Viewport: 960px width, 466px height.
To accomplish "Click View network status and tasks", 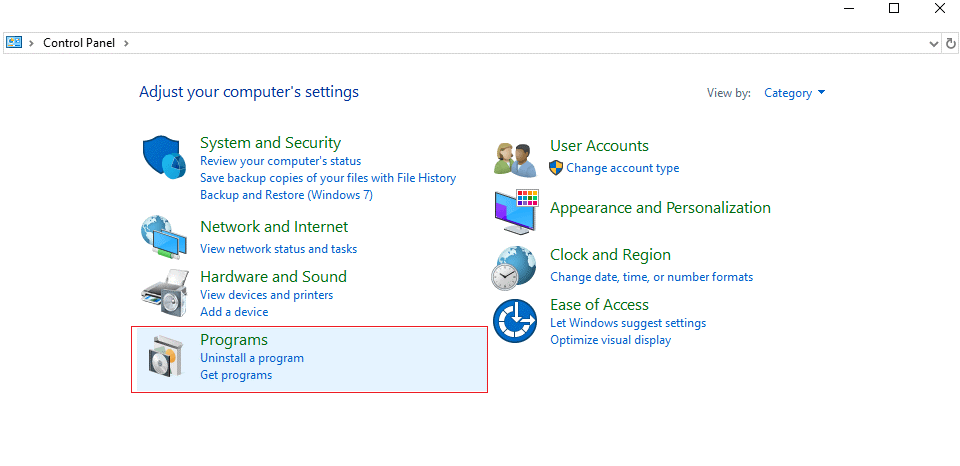I will coord(279,249).
